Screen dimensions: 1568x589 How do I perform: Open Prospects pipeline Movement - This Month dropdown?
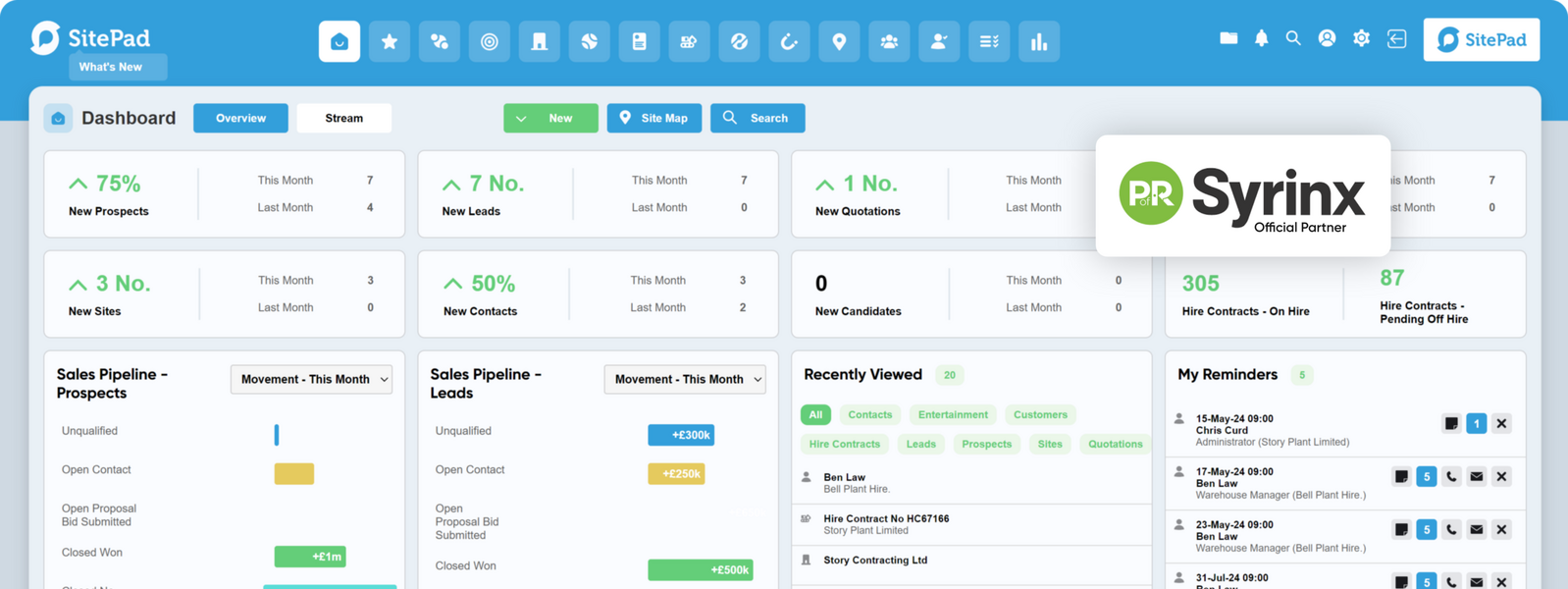click(x=311, y=379)
